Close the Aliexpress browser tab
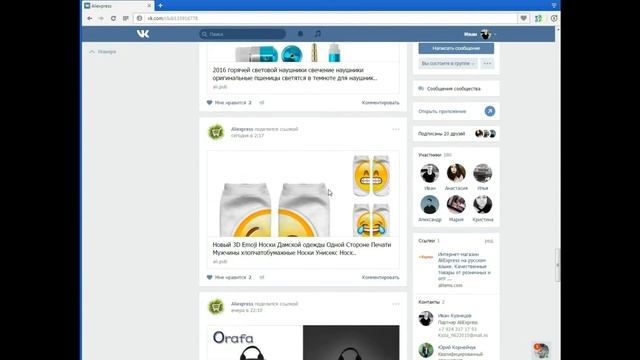The image size is (640, 360). pos(149,6)
